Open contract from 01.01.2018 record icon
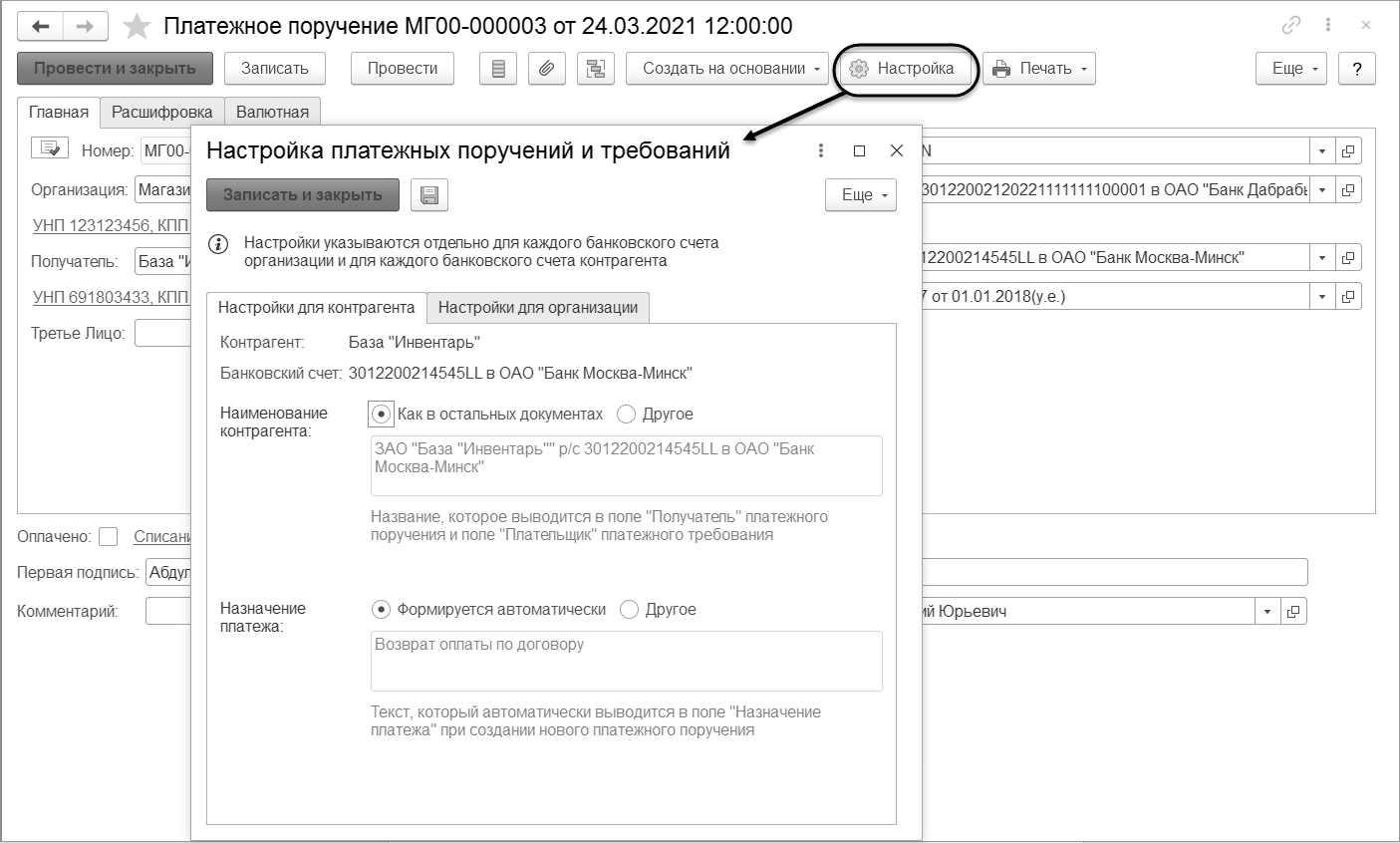Image resolution: width=1400 pixels, height=843 pixels. (x=1348, y=296)
